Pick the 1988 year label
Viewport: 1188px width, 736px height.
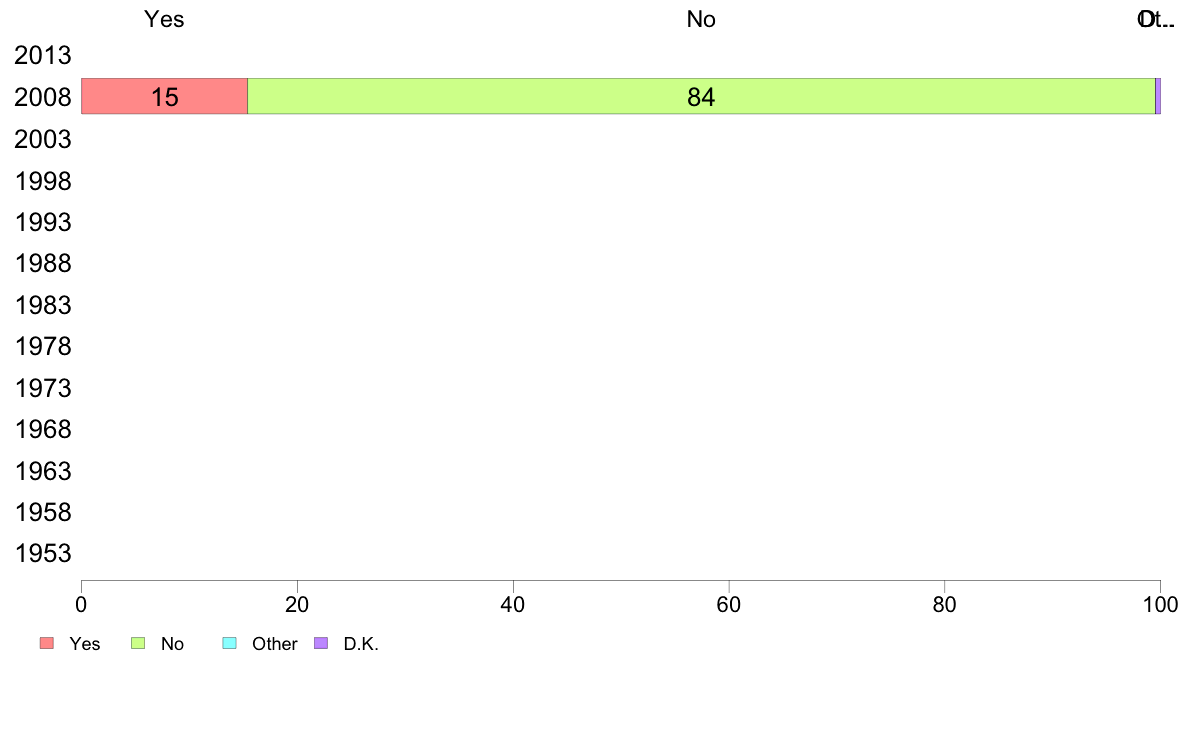tap(42, 264)
